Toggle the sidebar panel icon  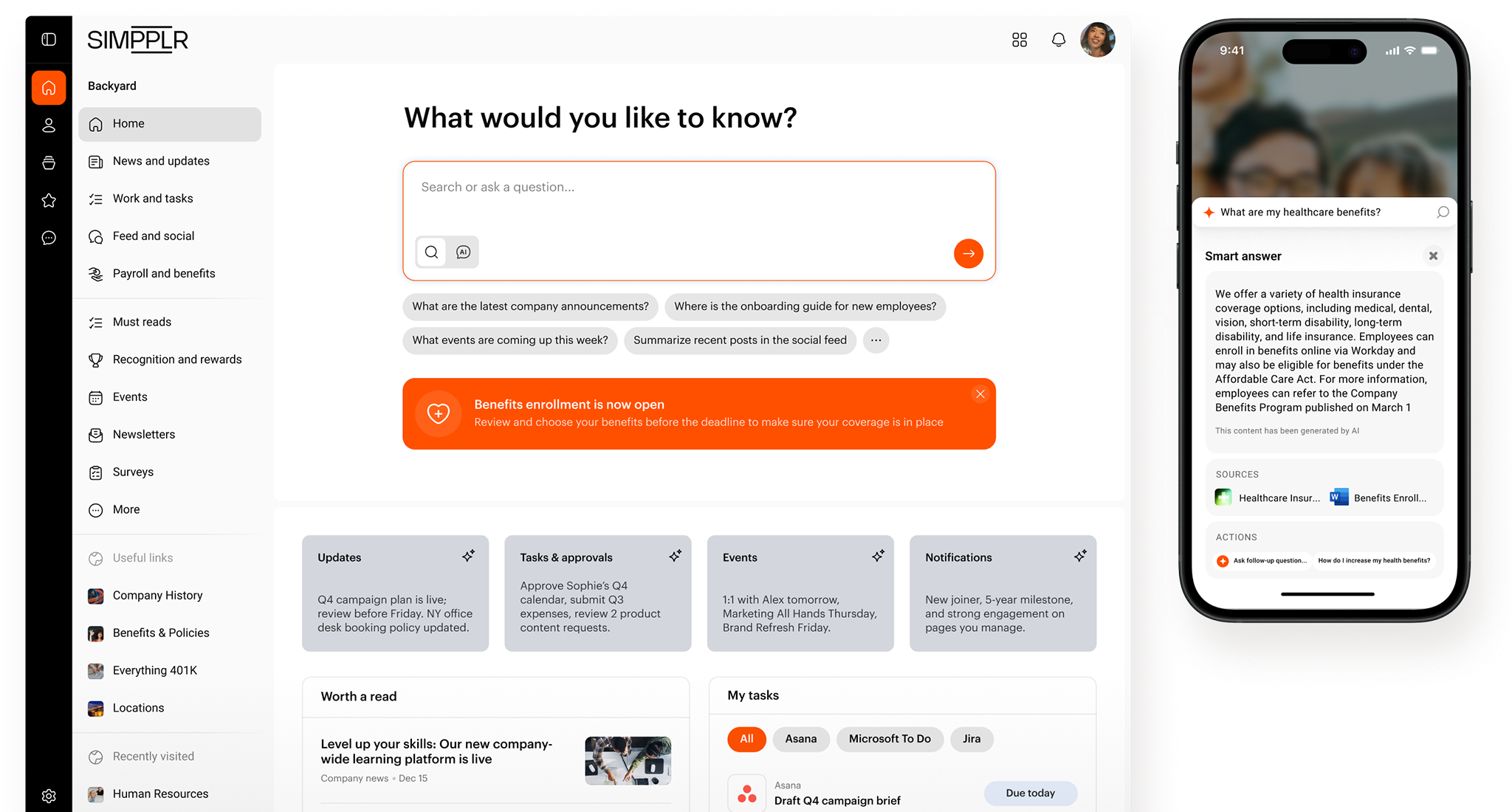(49, 39)
